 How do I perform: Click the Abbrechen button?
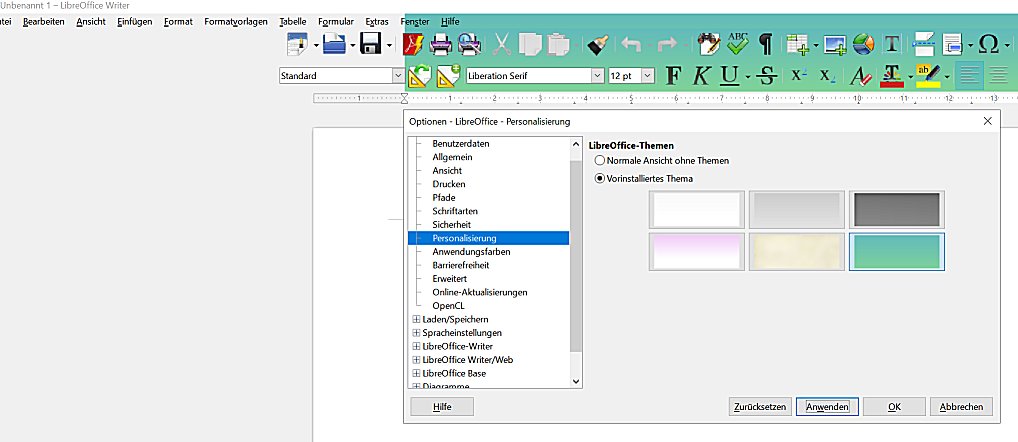(962, 407)
